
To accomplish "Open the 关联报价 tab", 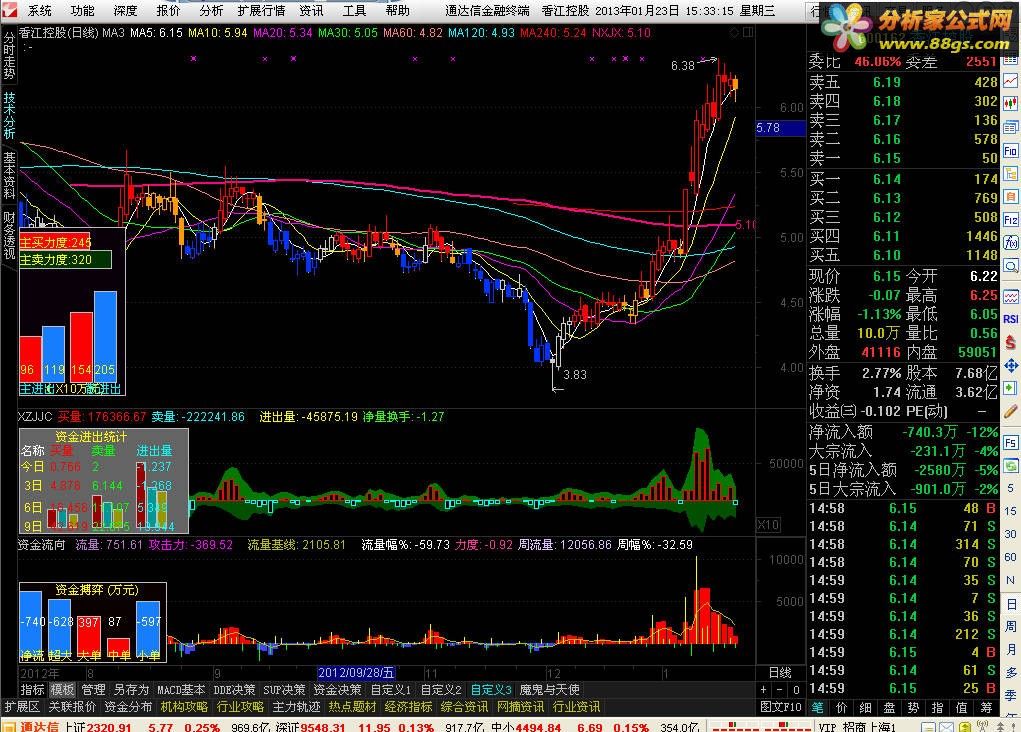I will [x=72, y=707].
